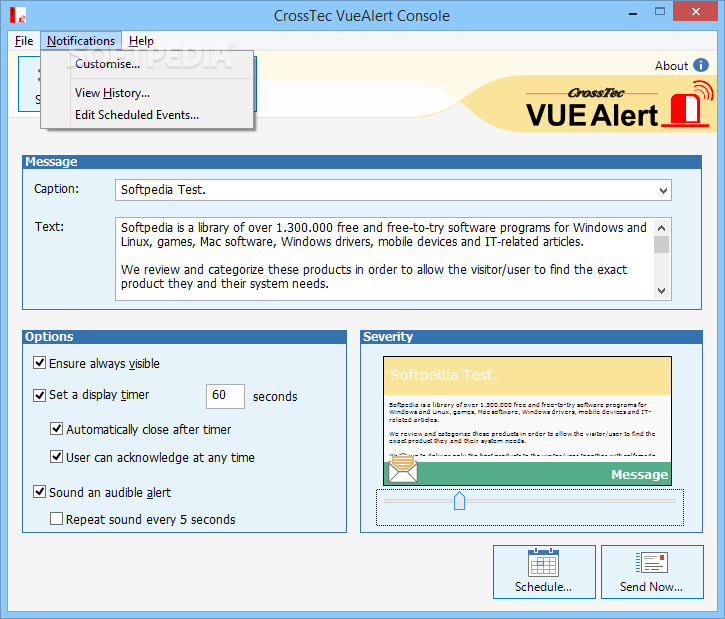Image resolution: width=725 pixels, height=619 pixels.
Task: Click the severity message preview thumbnail
Action: coord(527,421)
